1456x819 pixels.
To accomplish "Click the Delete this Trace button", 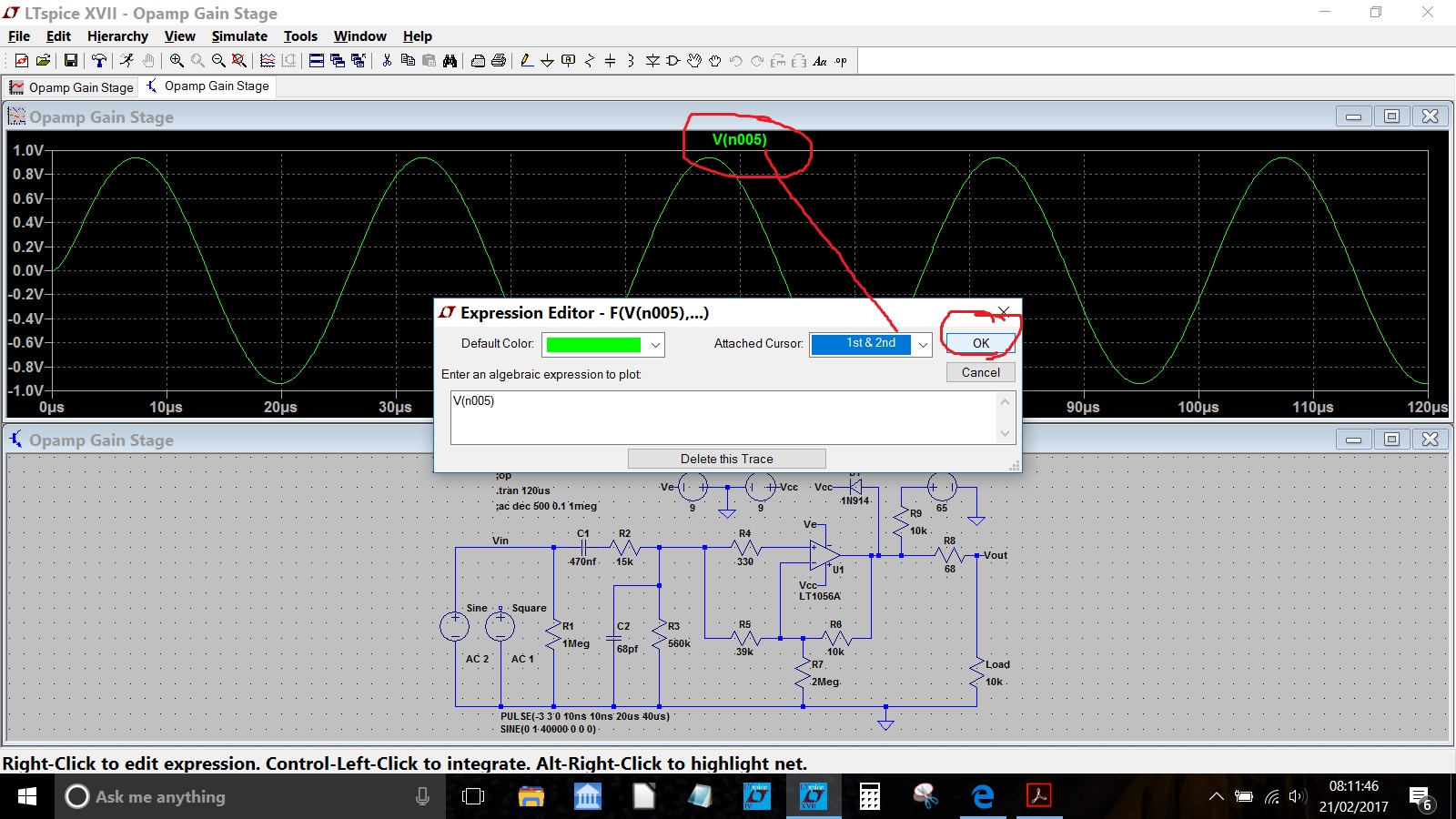I will (726, 459).
